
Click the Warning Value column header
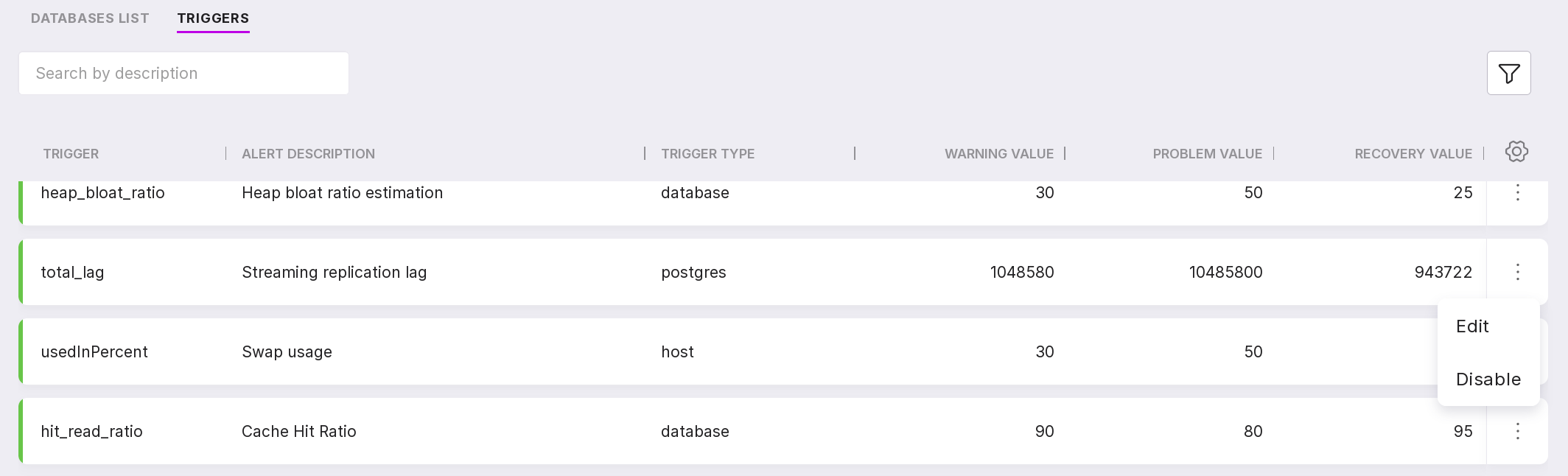pos(998,154)
